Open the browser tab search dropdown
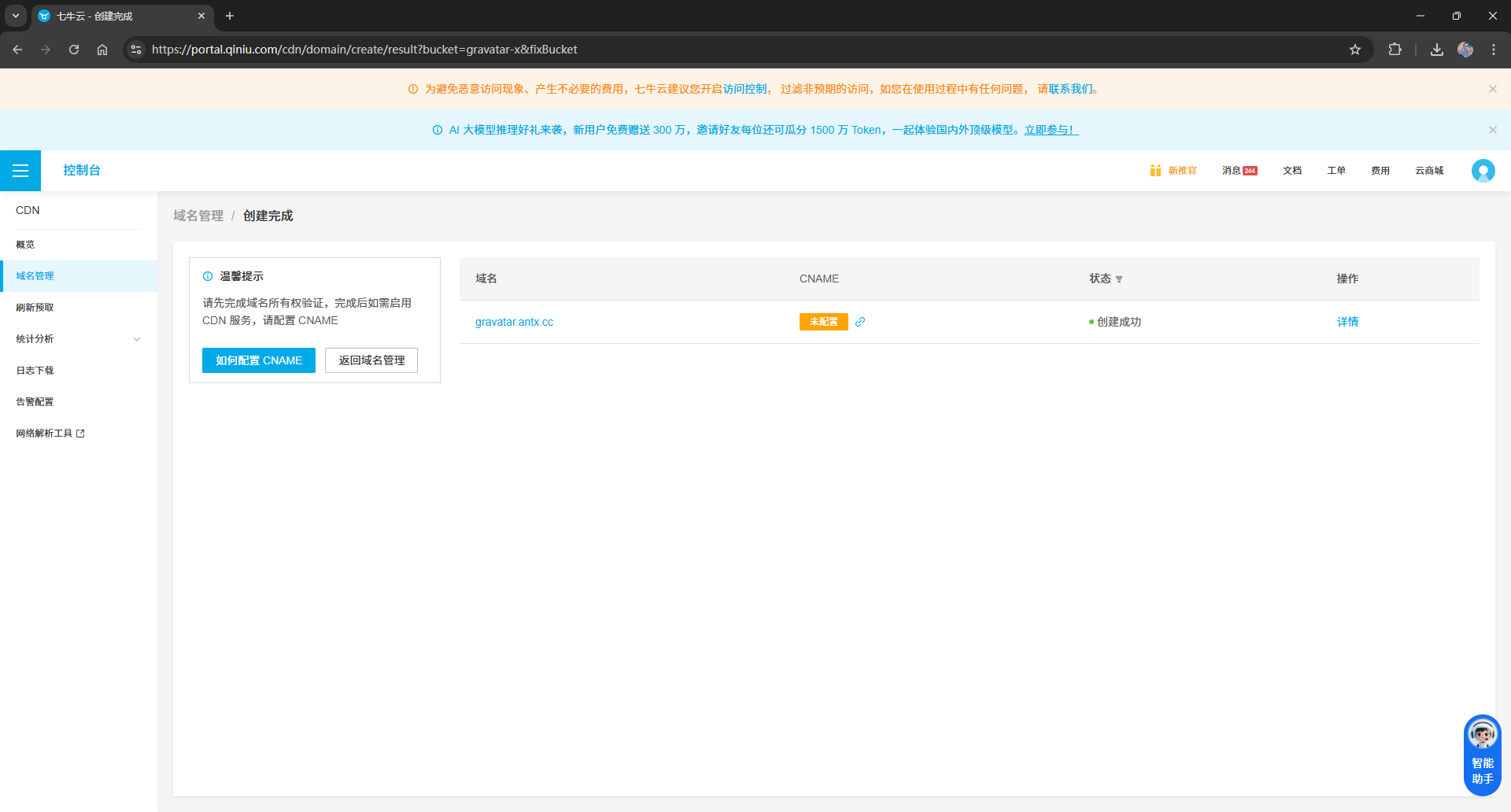Image resolution: width=1511 pixels, height=812 pixels. (x=15, y=16)
